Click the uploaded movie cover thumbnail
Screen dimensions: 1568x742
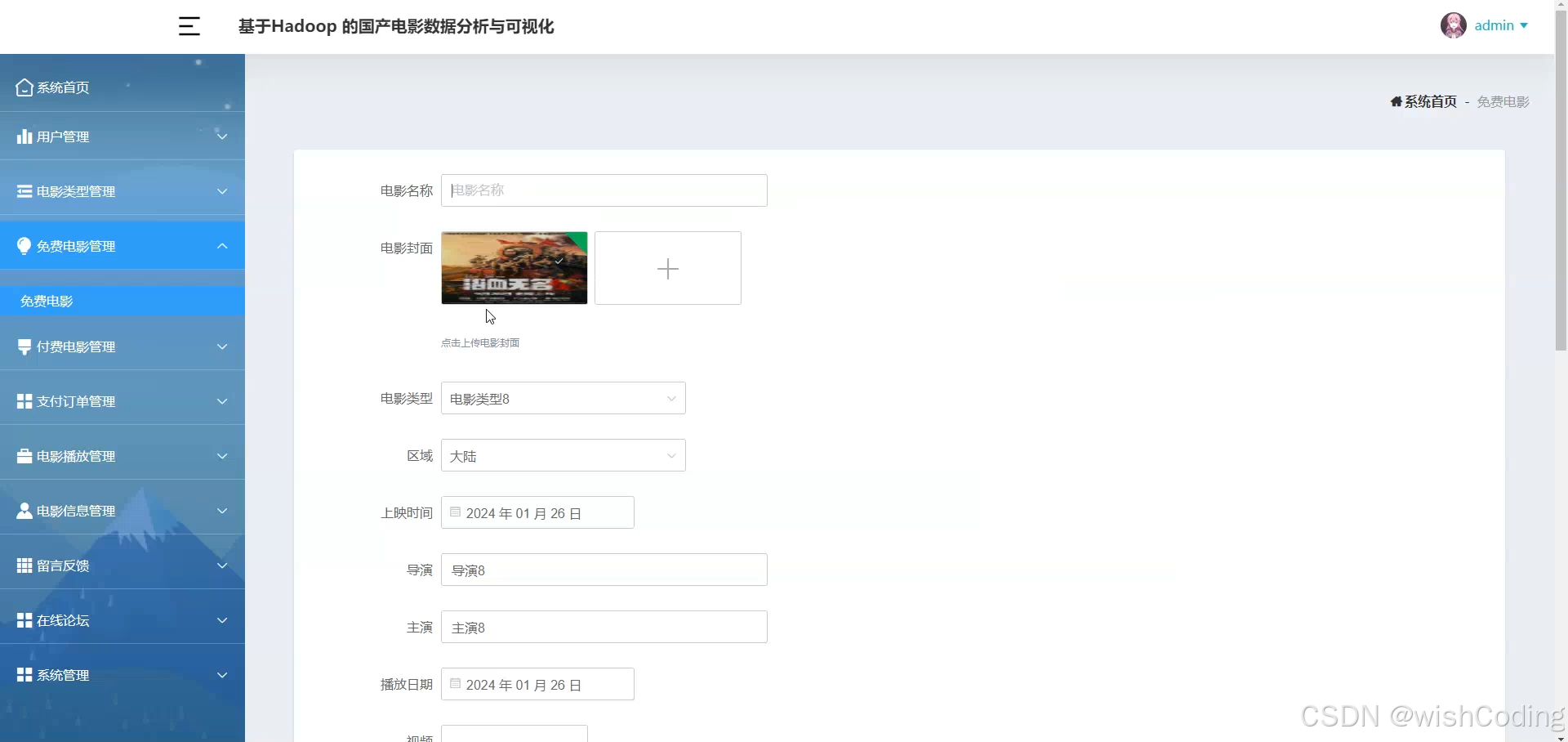click(513, 268)
